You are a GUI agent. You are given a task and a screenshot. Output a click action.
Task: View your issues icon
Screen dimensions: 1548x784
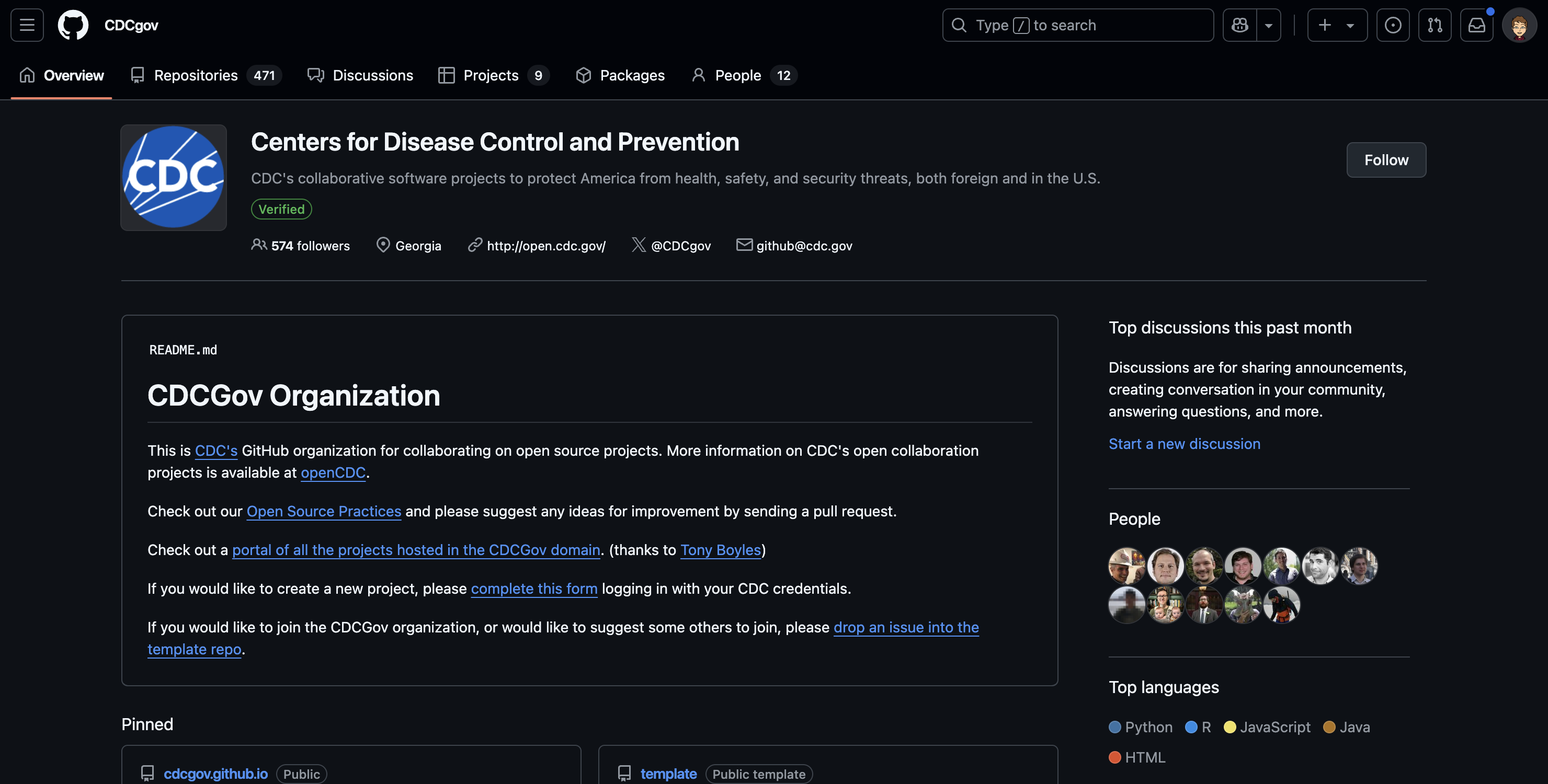[1392, 25]
